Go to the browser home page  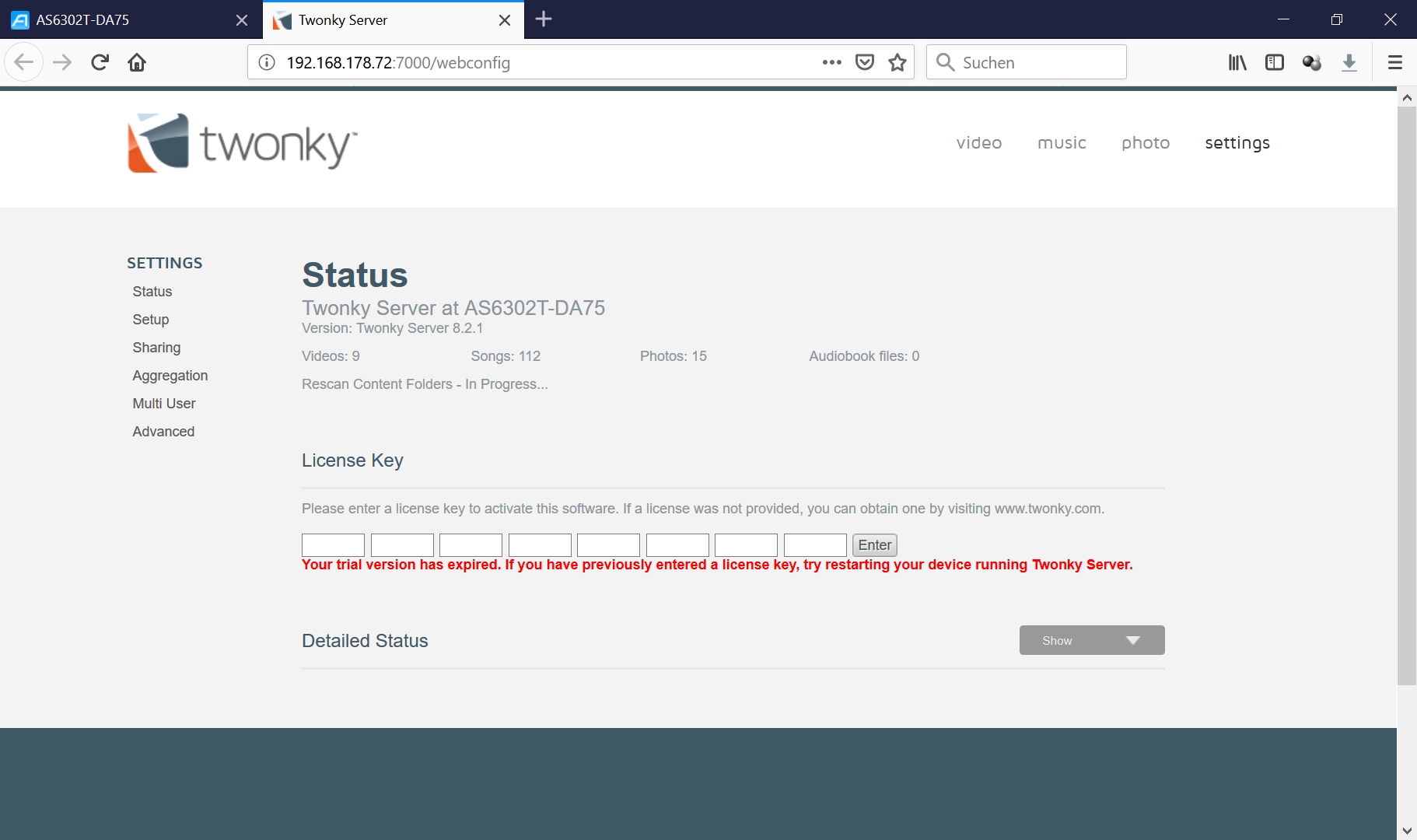[137, 62]
